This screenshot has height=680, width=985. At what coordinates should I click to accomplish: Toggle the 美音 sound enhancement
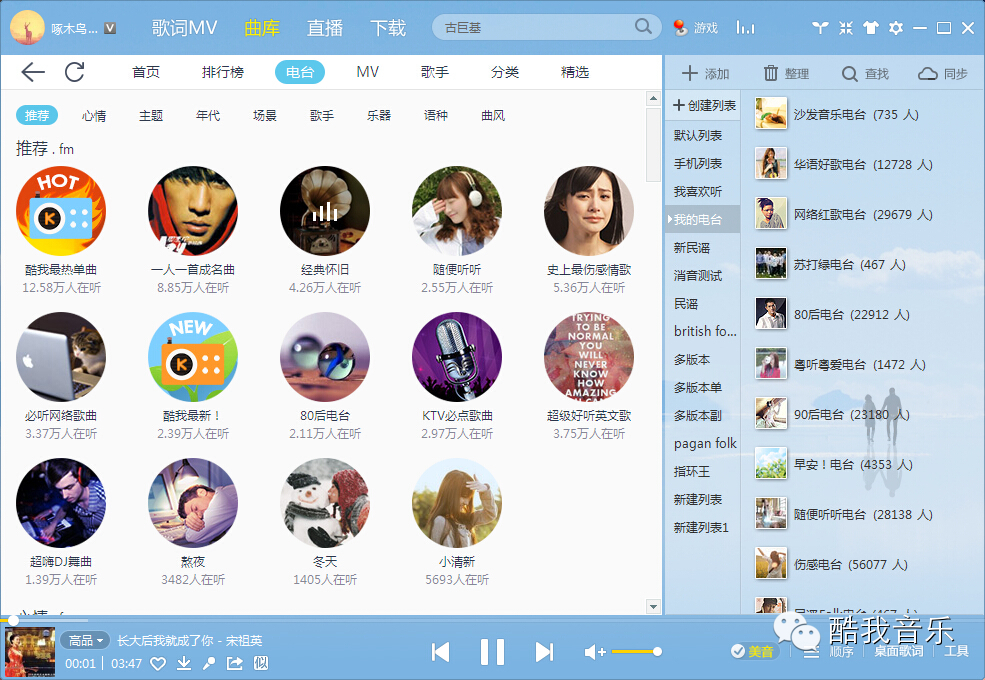click(x=753, y=652)
